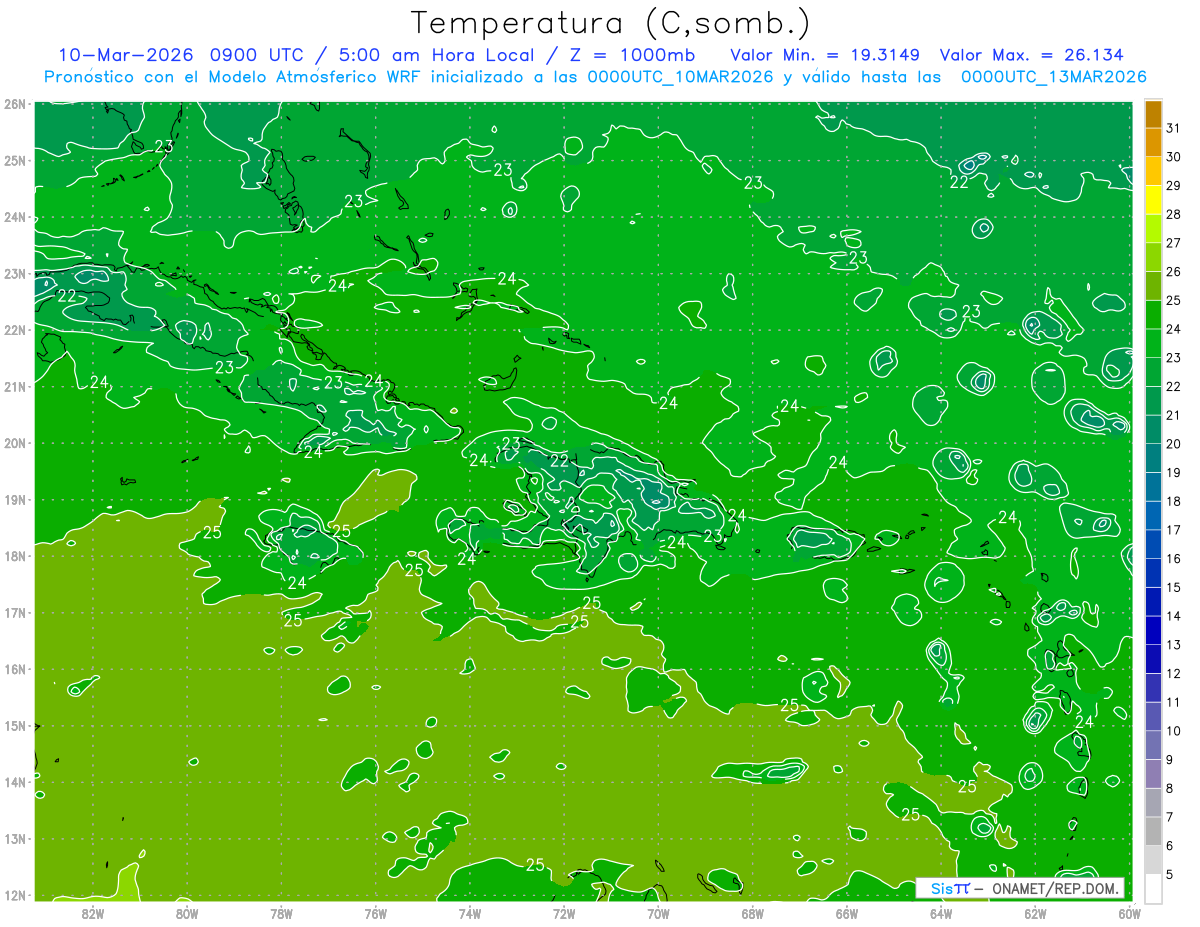
Task: Click the legend number "5"
Action: coord(1171,874)
